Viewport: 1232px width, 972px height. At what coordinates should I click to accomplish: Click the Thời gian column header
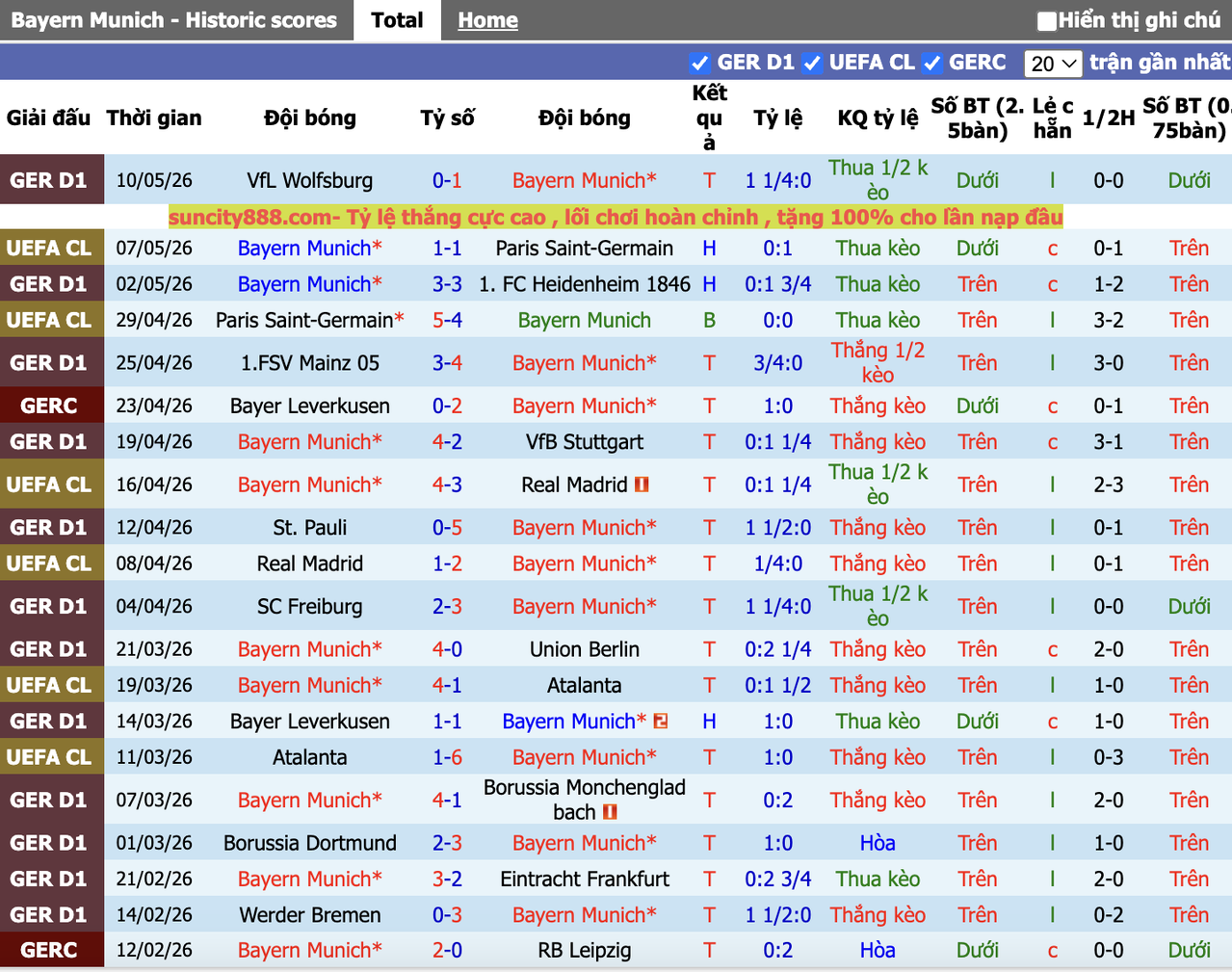[154, 118]
